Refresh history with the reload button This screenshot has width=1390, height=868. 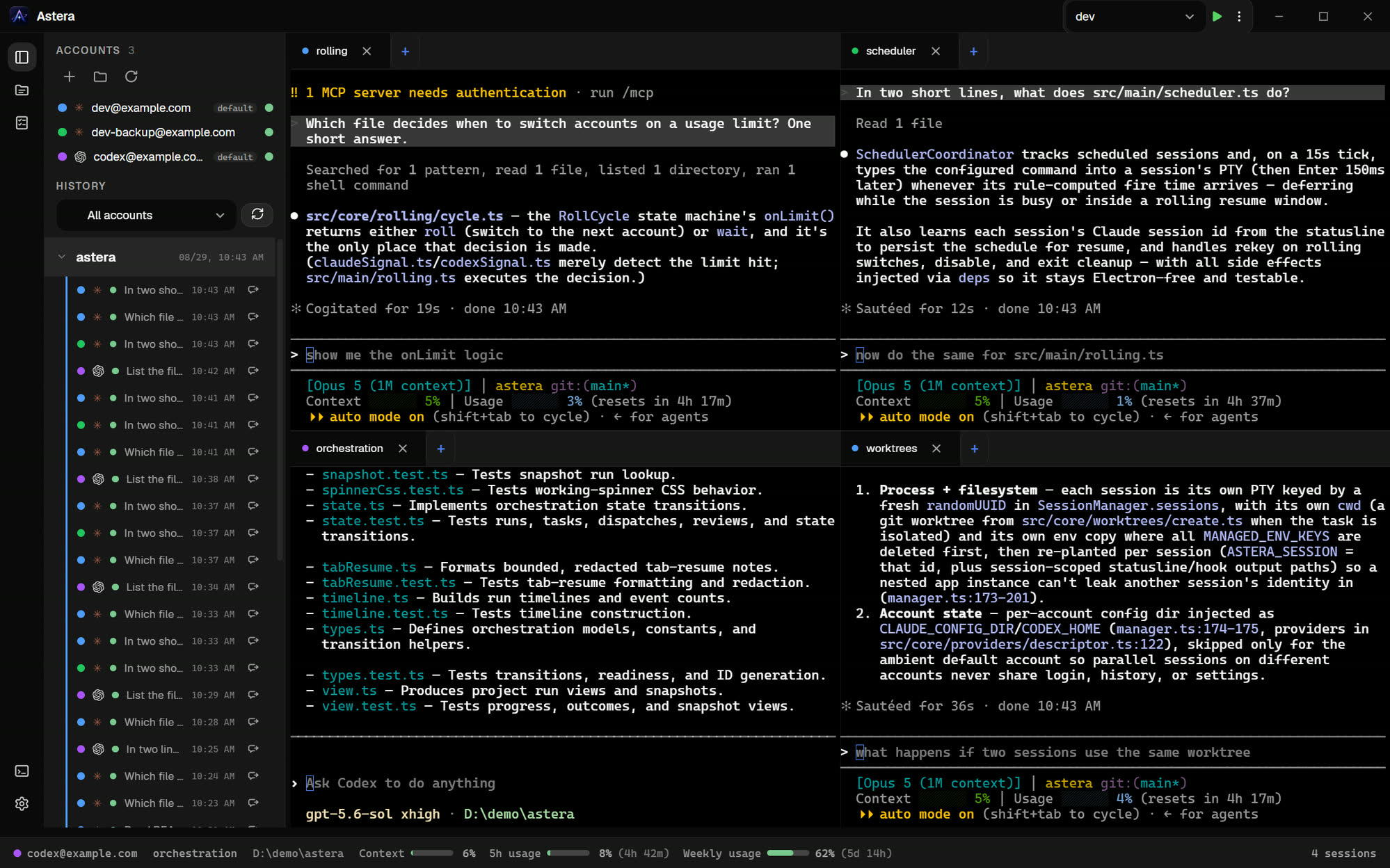(x=257, y=214)
